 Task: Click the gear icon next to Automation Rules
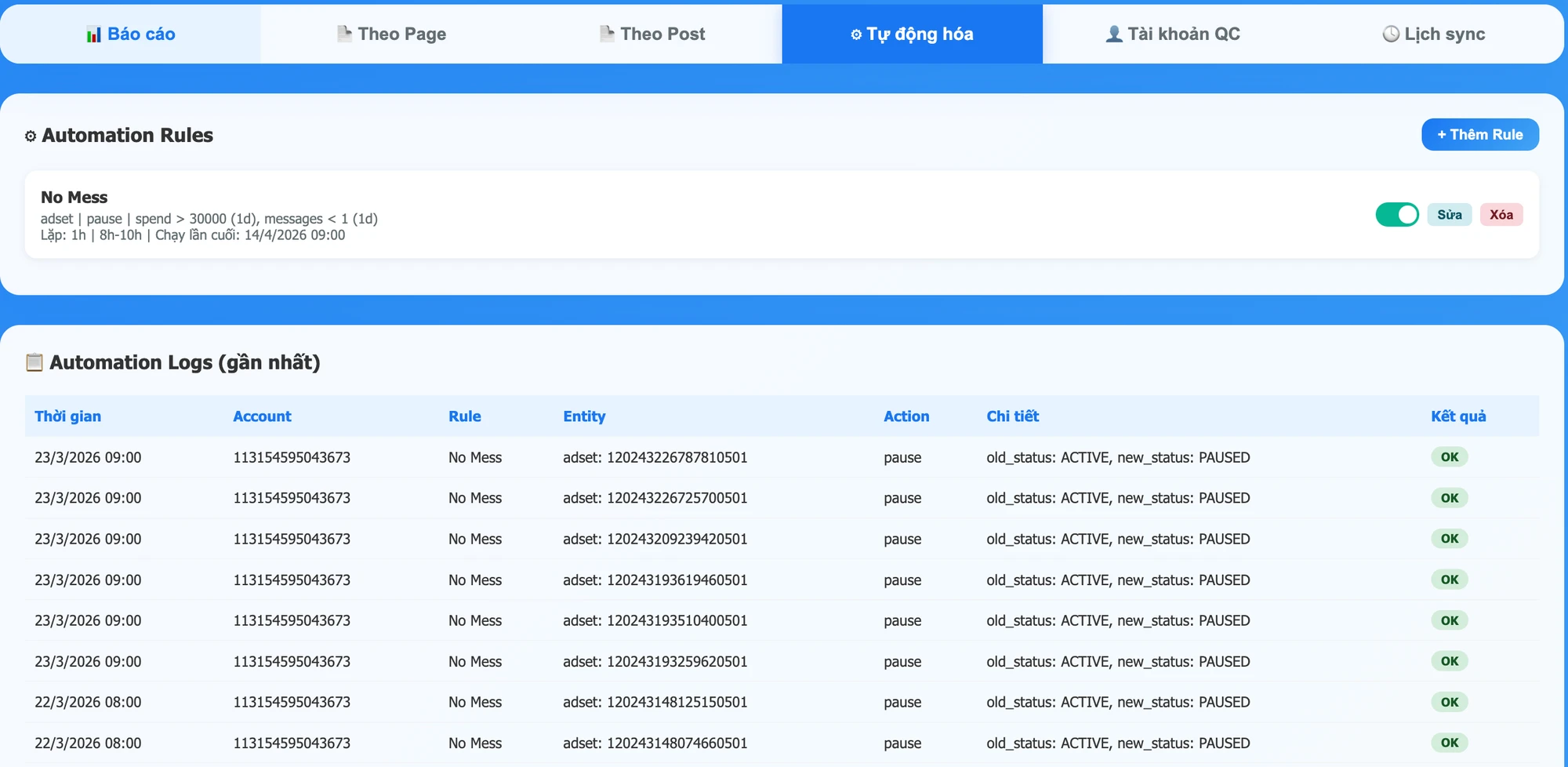(31, 136)
